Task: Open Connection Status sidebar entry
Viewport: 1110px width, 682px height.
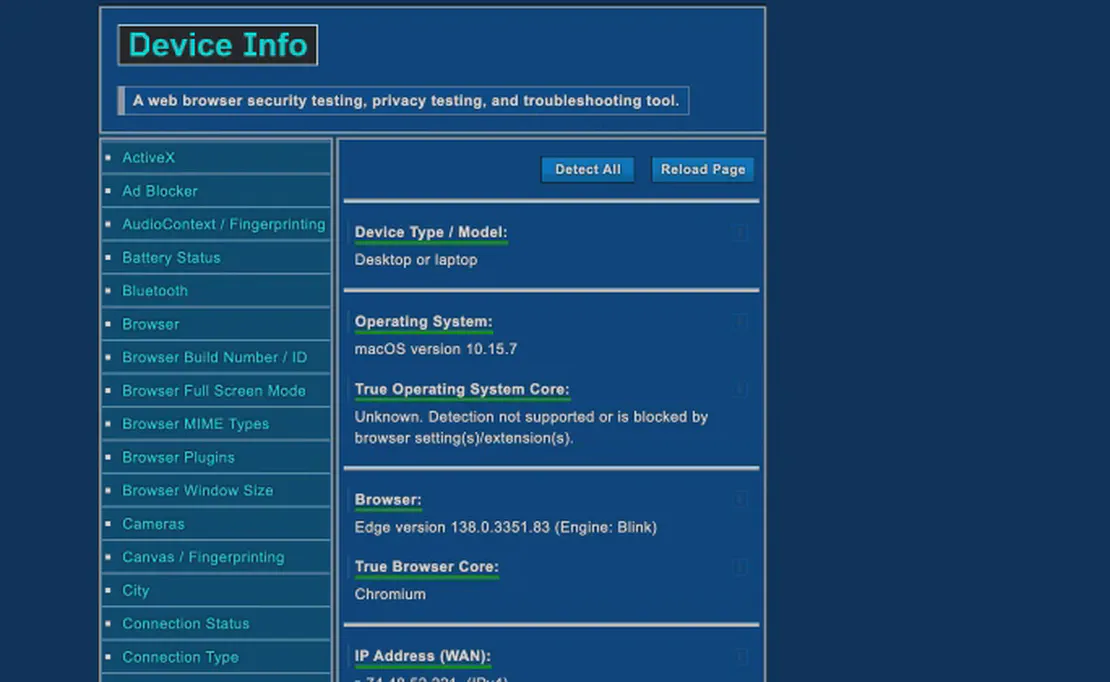Action: [185, 624]
